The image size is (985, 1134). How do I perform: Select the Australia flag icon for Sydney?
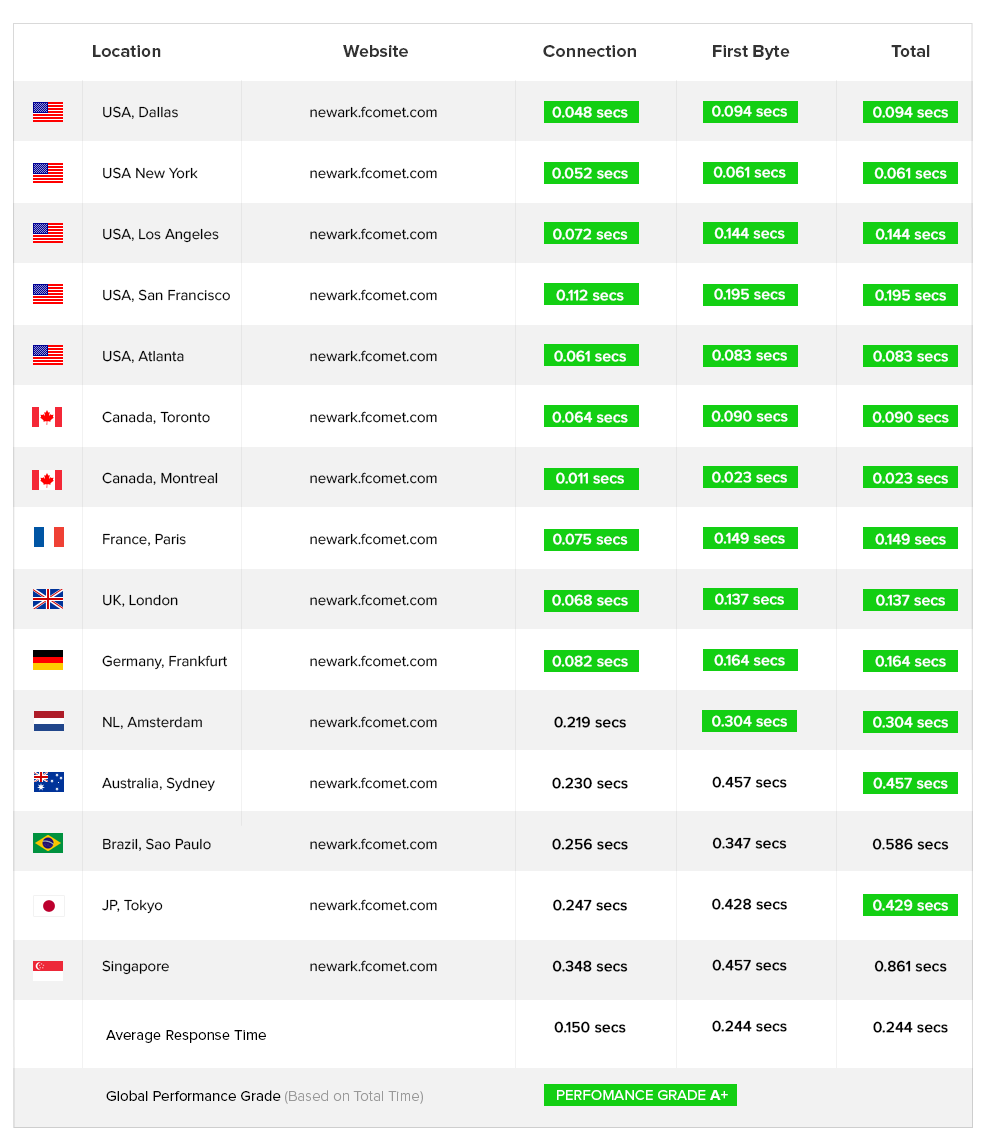(x=48, y=782)
